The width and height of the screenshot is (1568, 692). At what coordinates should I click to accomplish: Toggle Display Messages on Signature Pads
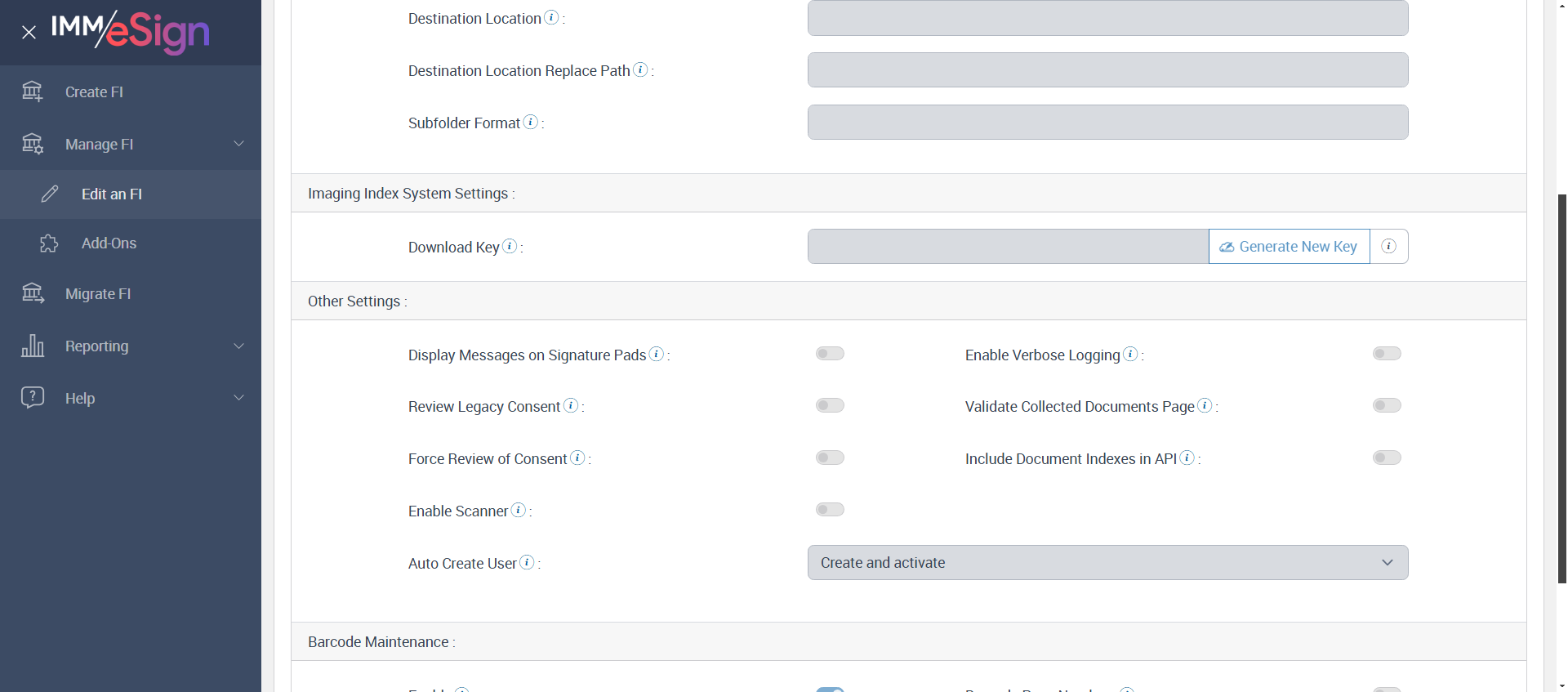830,354
